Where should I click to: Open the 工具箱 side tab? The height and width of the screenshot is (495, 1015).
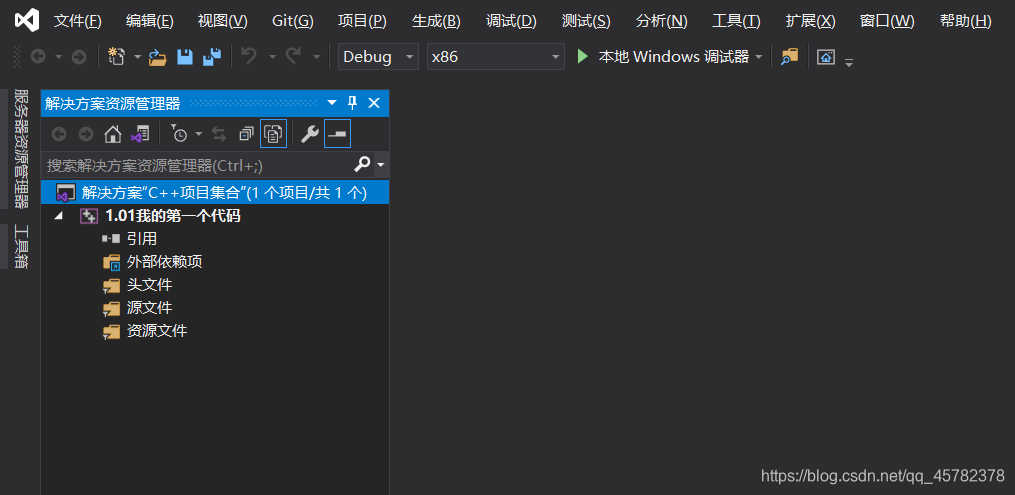tap(21, 247)
